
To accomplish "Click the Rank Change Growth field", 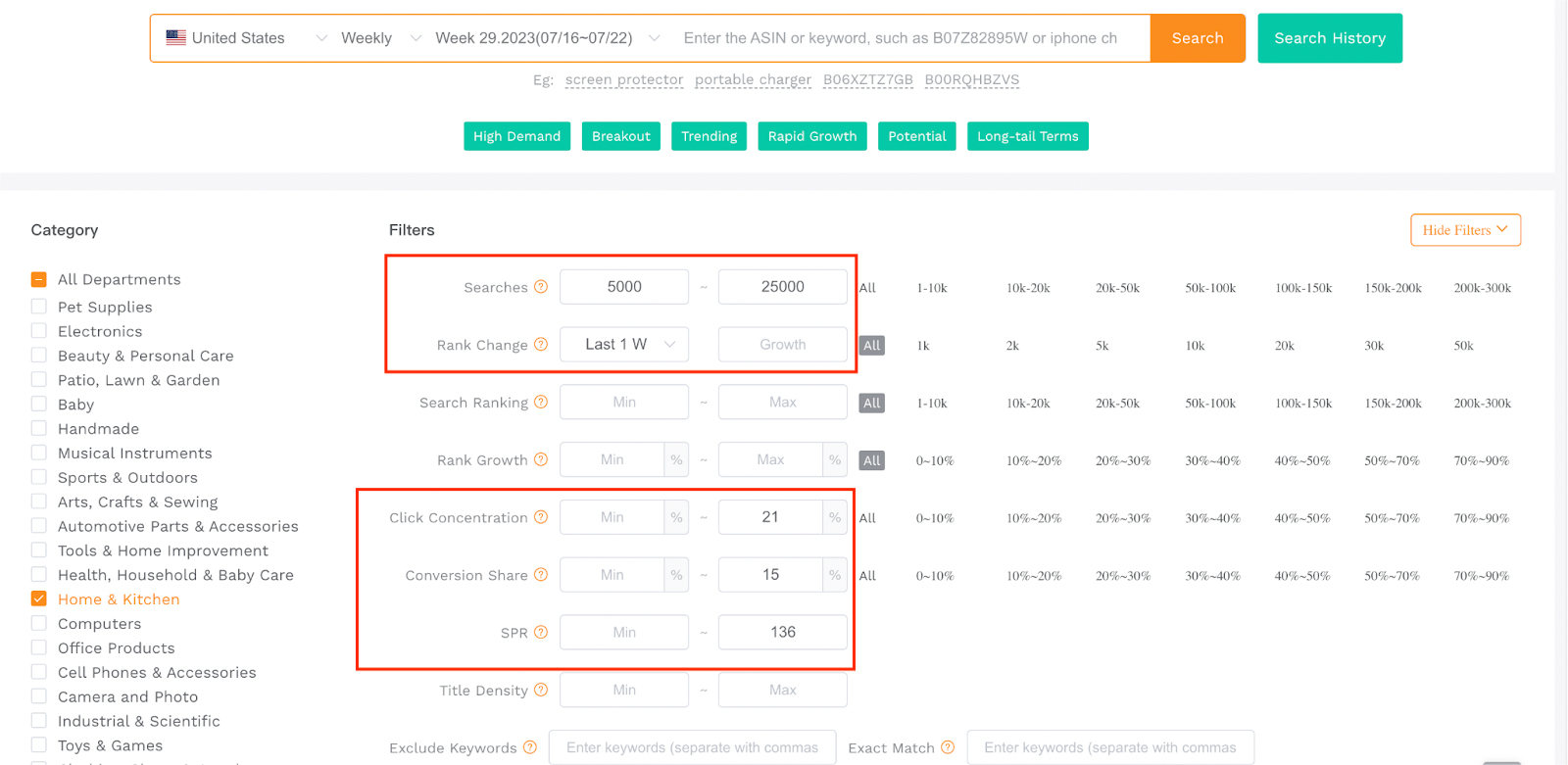I will [x=783, y=345].
